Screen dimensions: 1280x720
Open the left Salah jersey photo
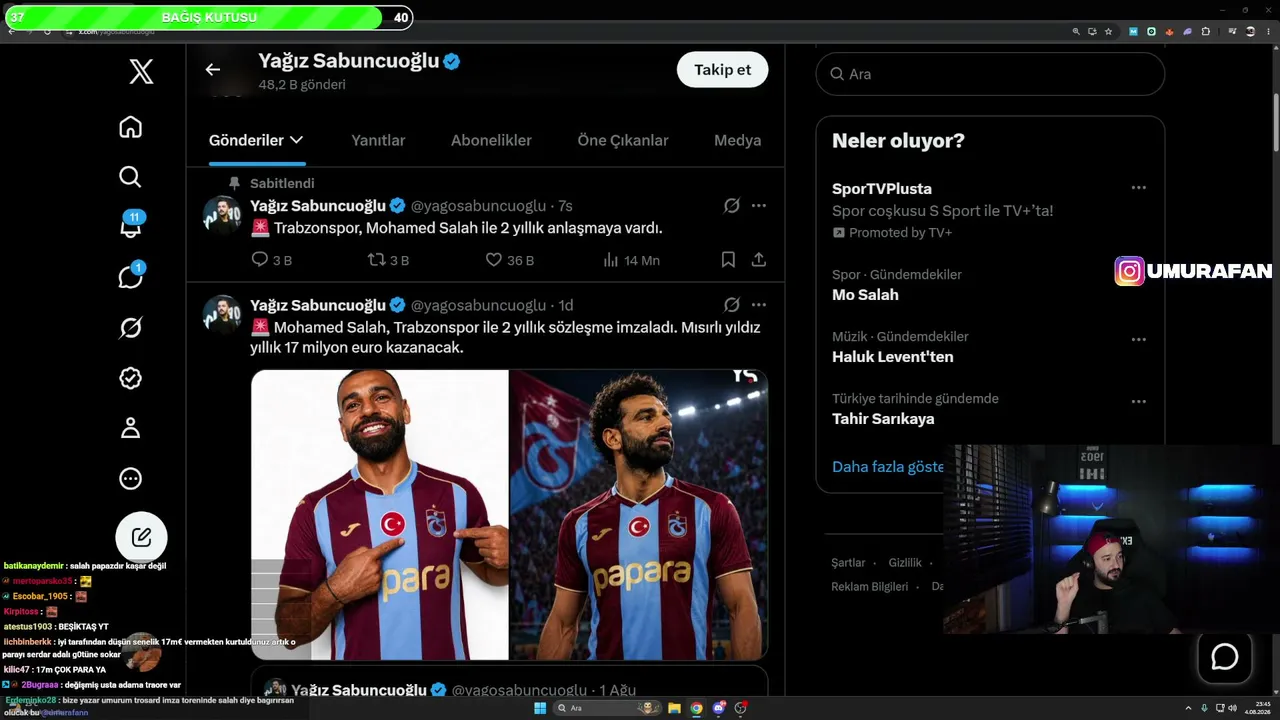point(380,515)
